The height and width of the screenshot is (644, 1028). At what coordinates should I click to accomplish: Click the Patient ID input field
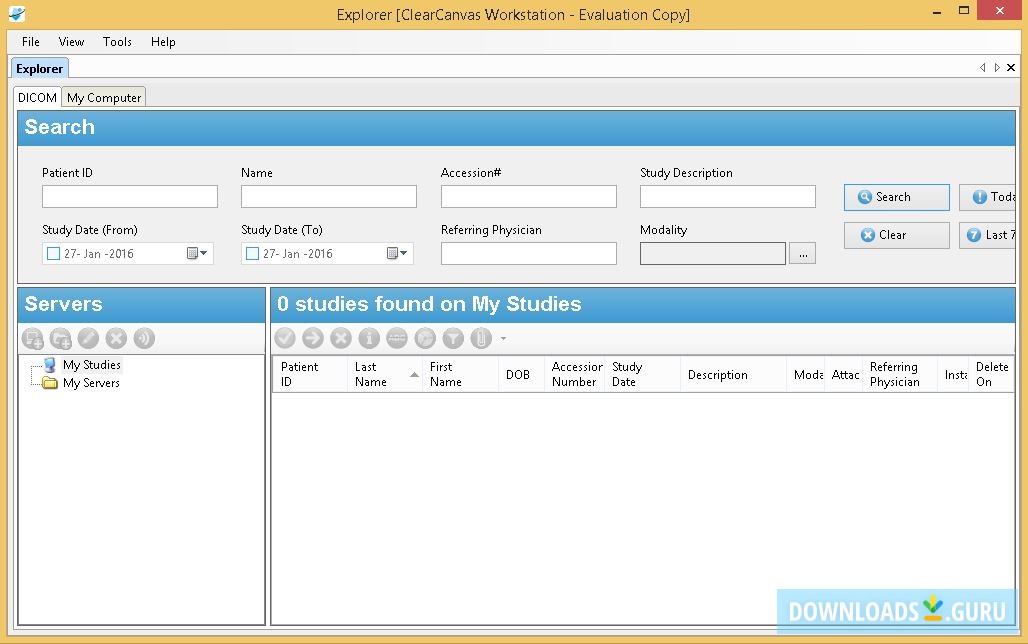coord(130,196)
